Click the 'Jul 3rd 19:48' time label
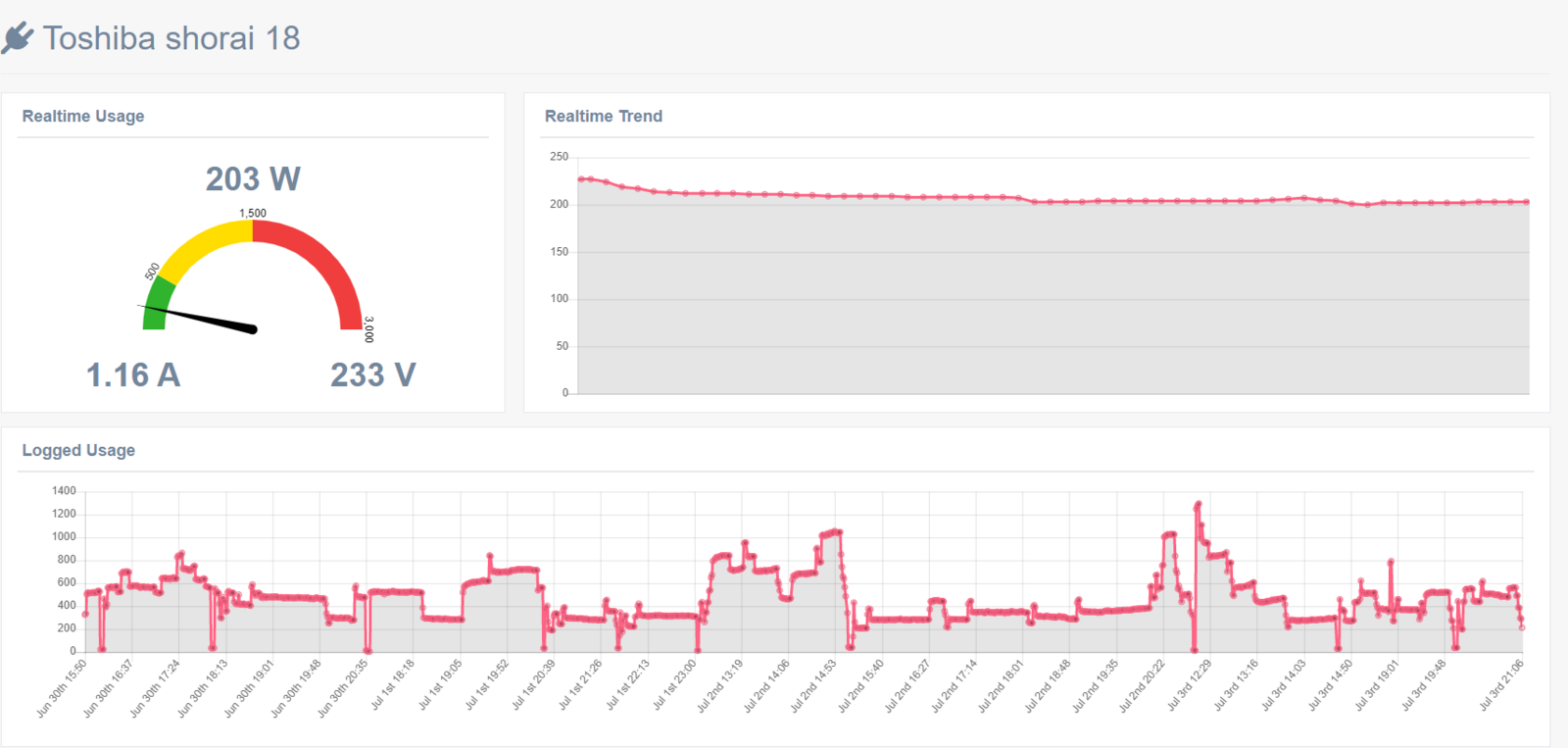Image resolution: width=1568 pixels, height=748 pixels. pyautogui.click(x=1424, y=685)
